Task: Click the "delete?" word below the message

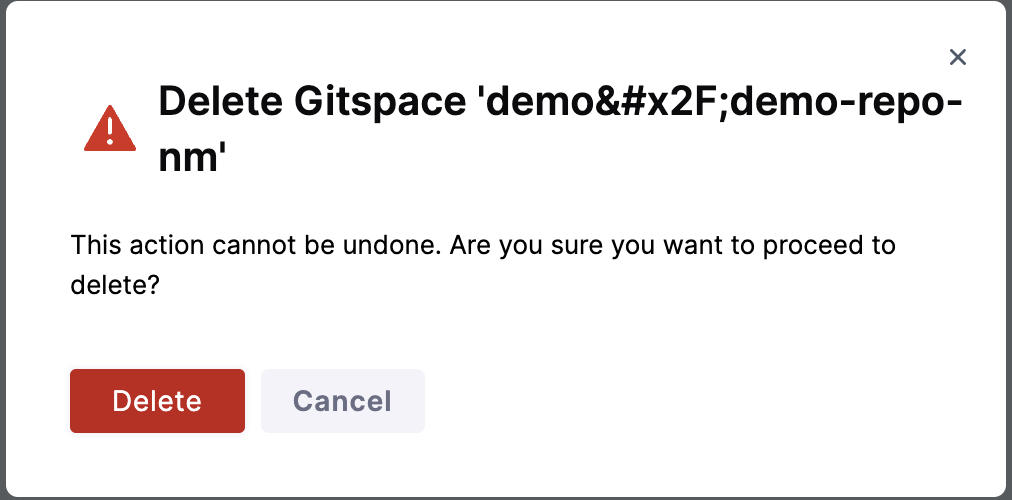Action: tap(115, 284)
